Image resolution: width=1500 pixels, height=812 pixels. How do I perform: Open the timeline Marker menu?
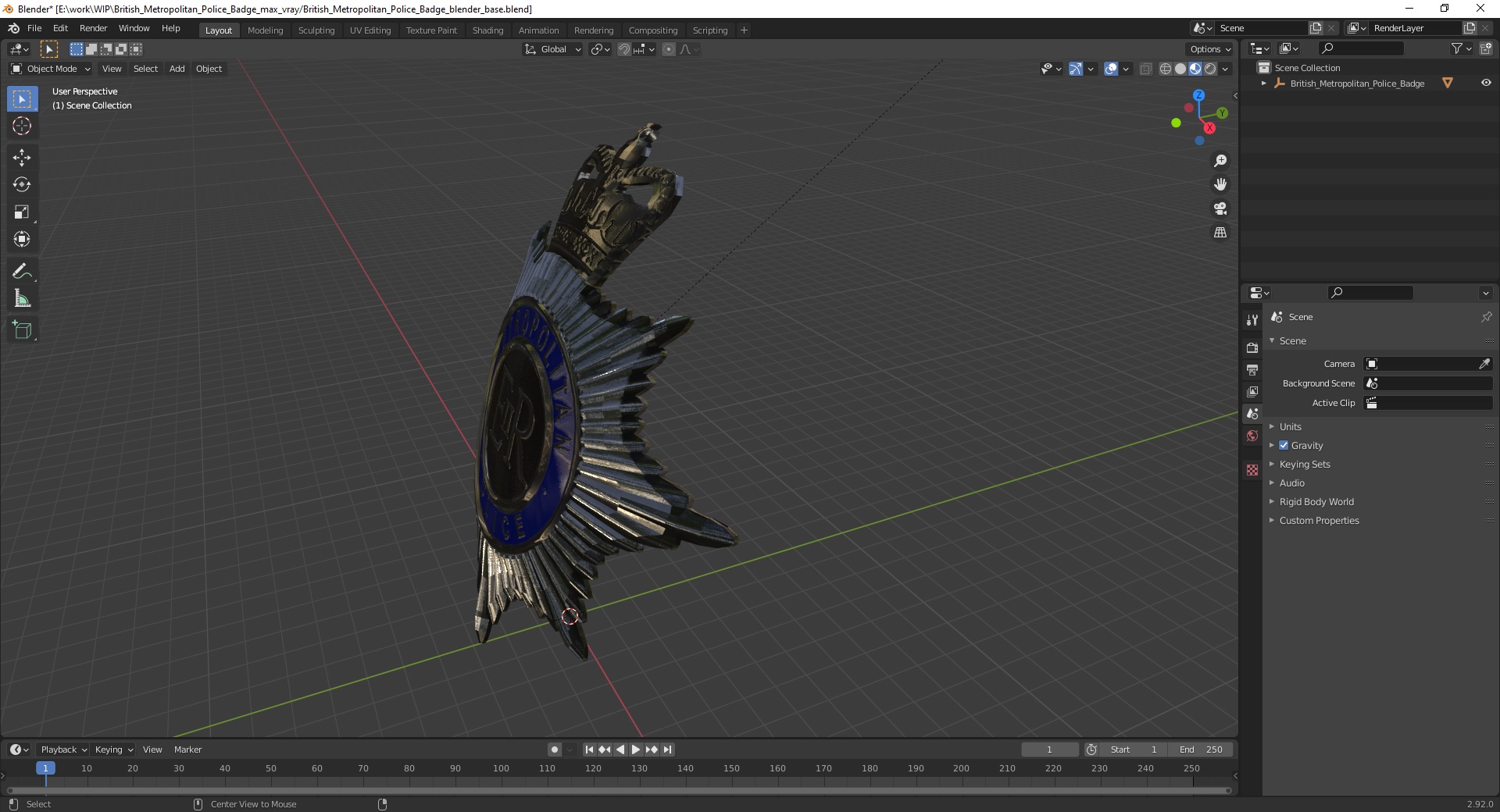click(x=187, y=750)
